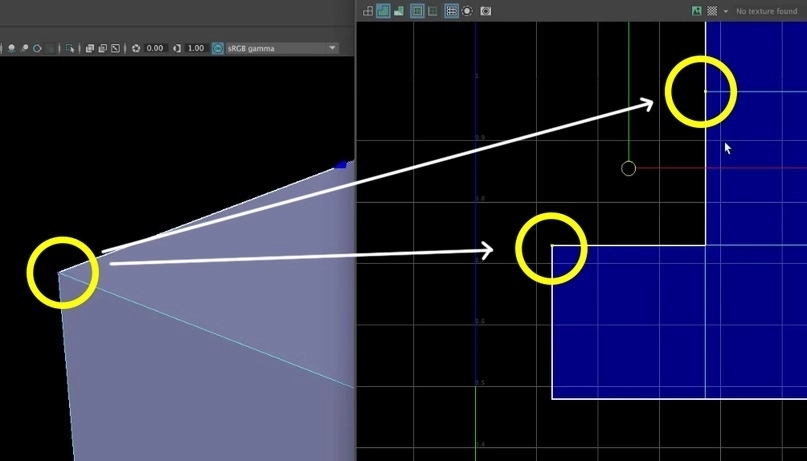
Task: Toggle the texture borders icon
Action: (417, 11)
